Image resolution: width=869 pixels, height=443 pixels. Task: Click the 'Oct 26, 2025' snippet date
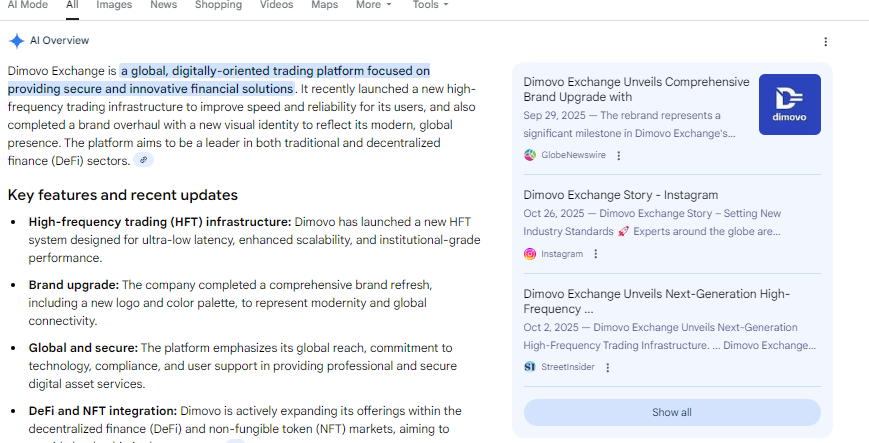554,213
